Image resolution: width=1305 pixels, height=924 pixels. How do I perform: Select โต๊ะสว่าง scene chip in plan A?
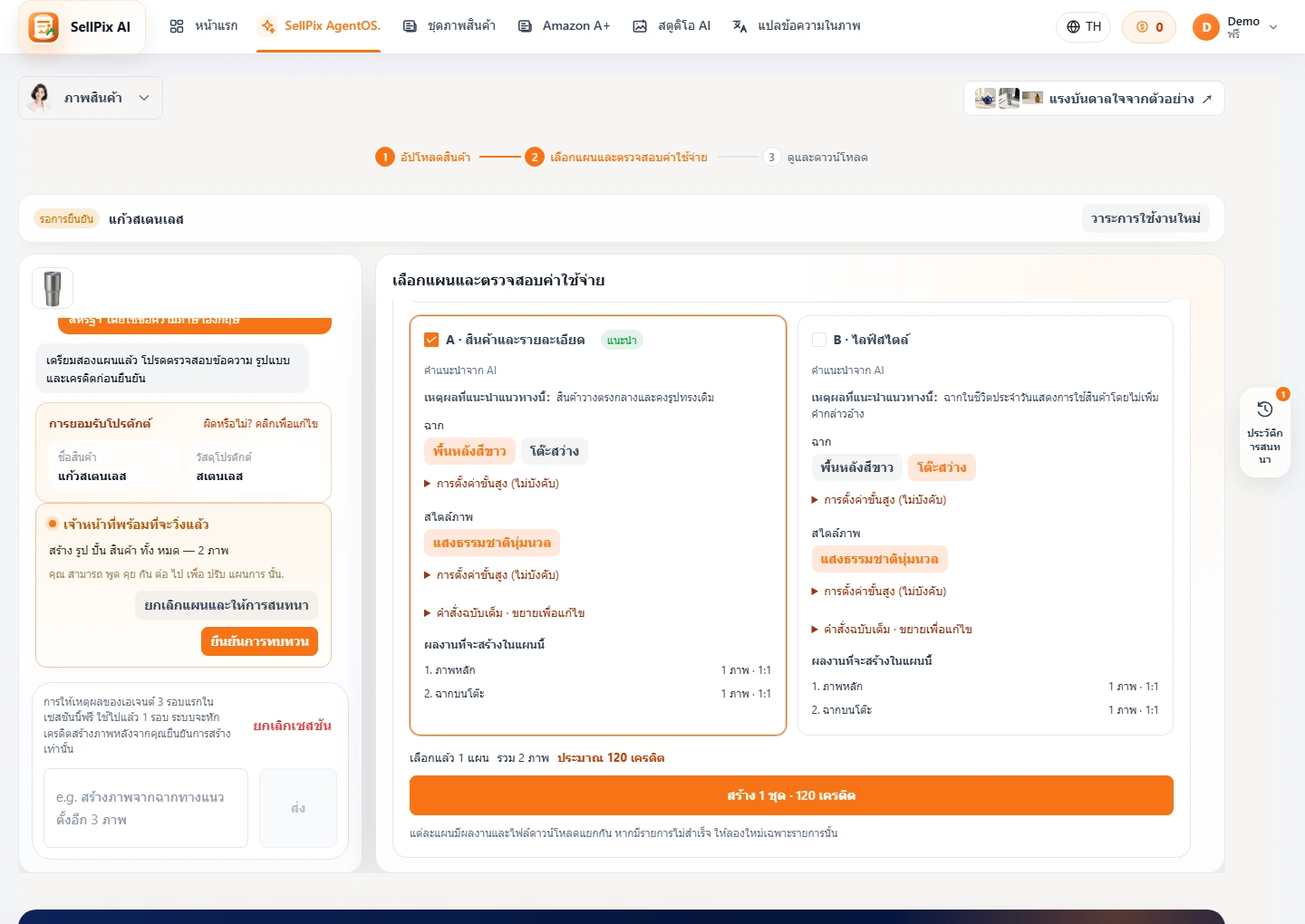click(555, 451)
